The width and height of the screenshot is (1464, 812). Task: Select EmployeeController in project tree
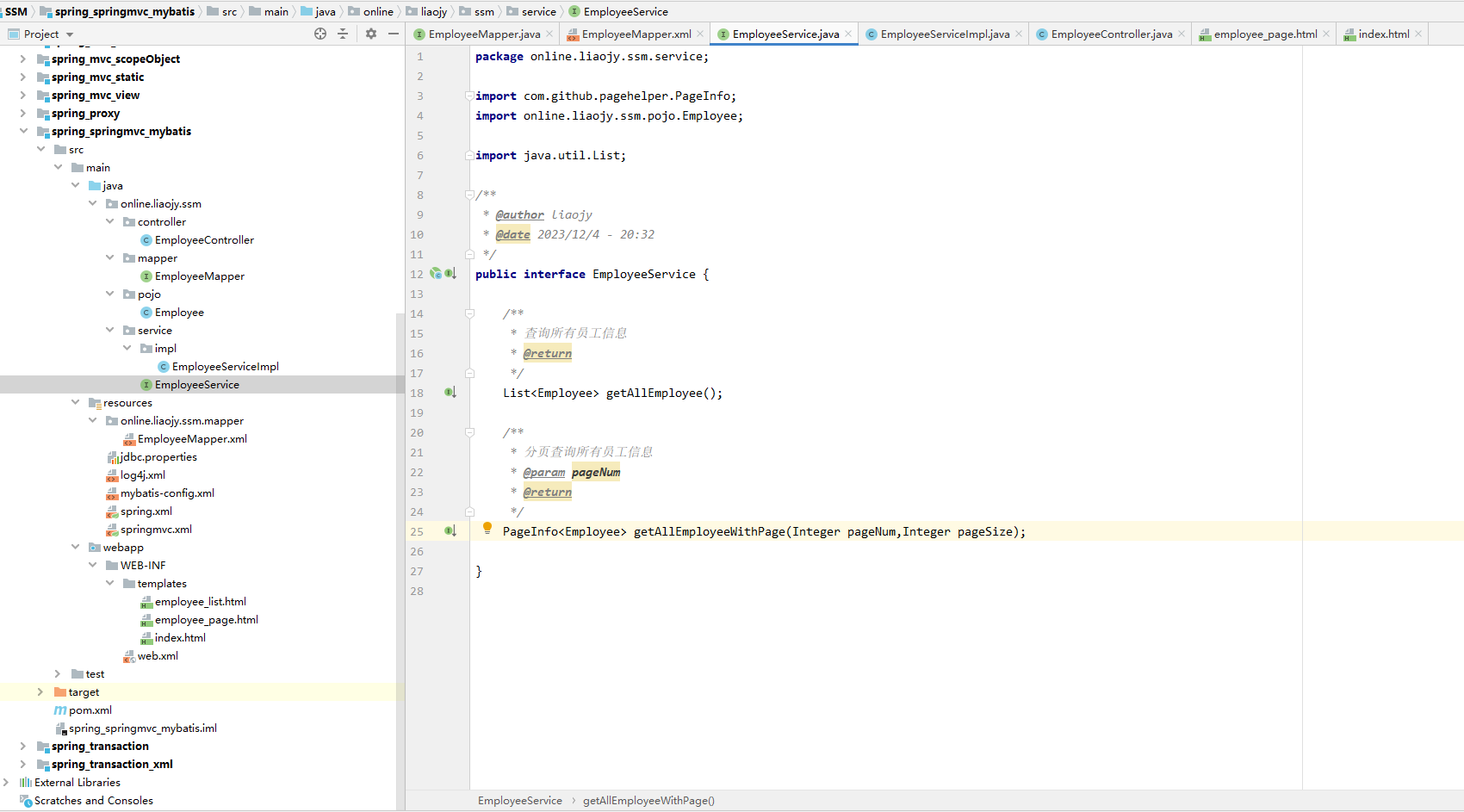tap(204, 239)
